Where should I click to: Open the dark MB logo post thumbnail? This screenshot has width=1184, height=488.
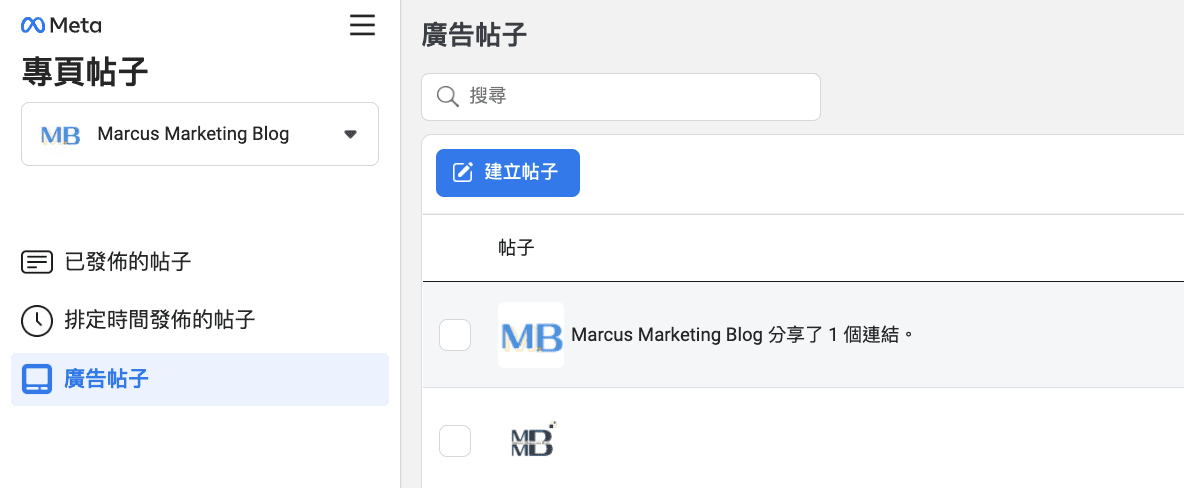[x=532, y=439]
